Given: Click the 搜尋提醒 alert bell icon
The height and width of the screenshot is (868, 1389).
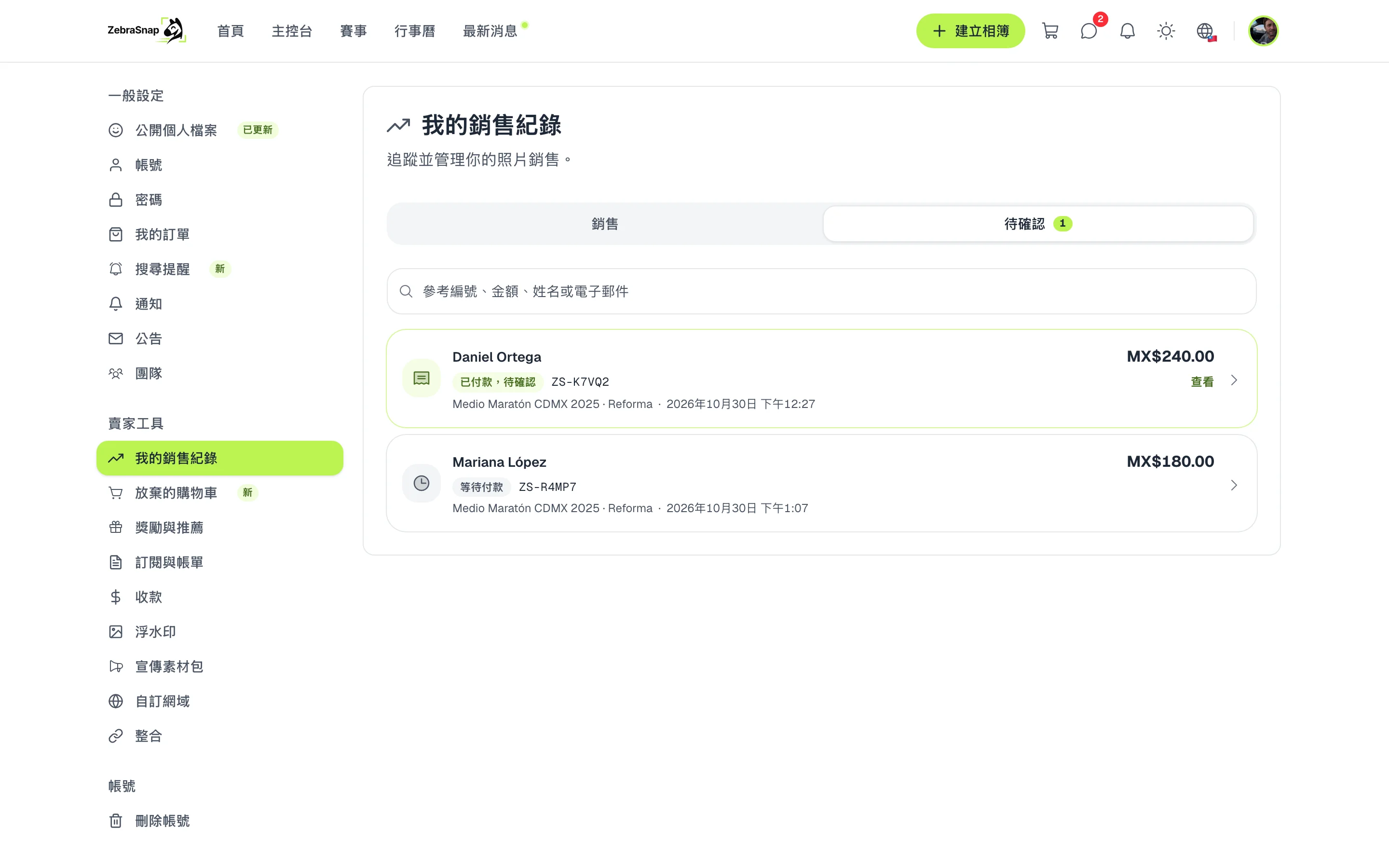Looking at the screenshot, I should (x=116, y=269).
